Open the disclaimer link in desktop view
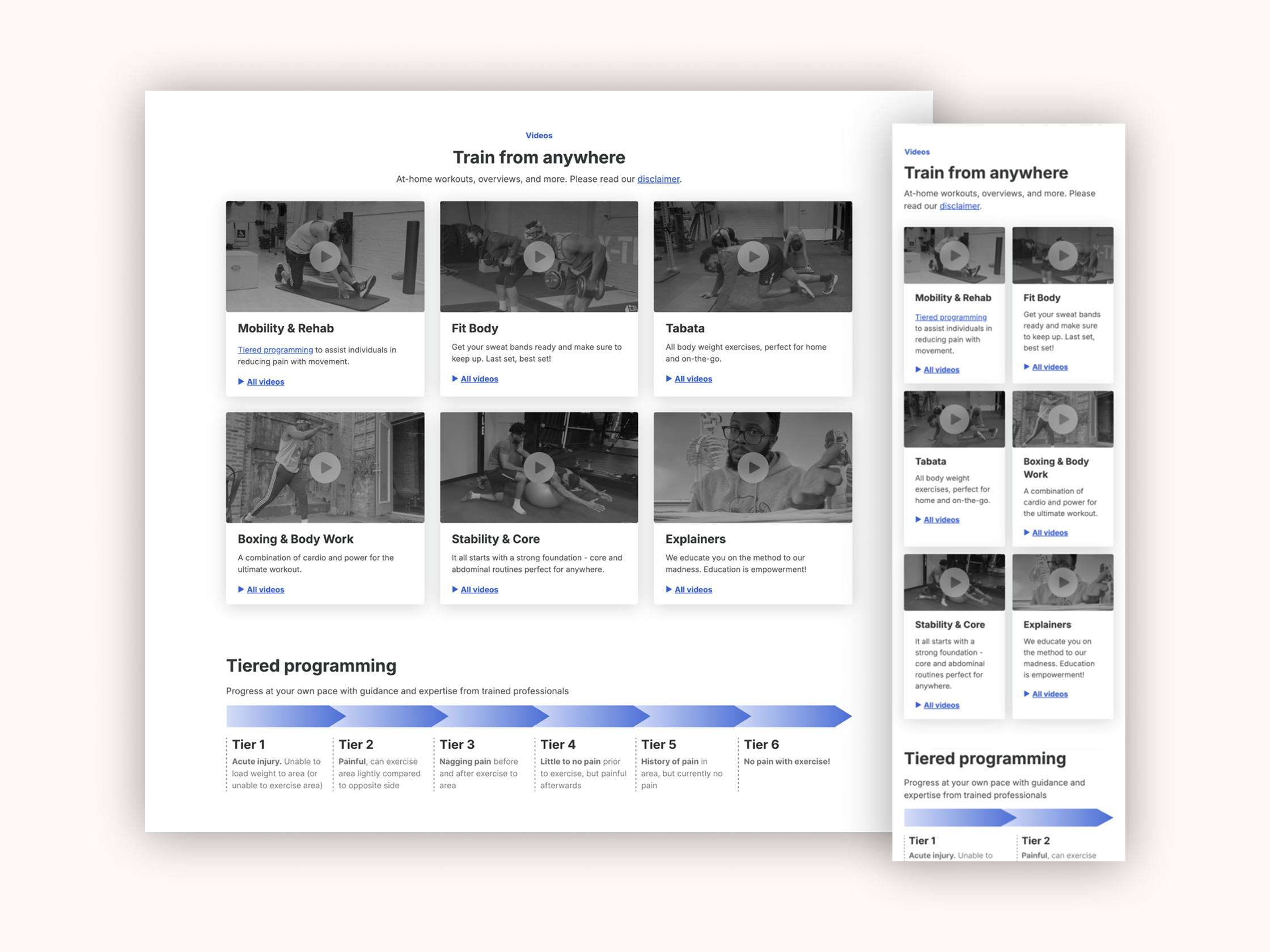The height and width of the screenshot is (952, 1270). coord(658,179)
